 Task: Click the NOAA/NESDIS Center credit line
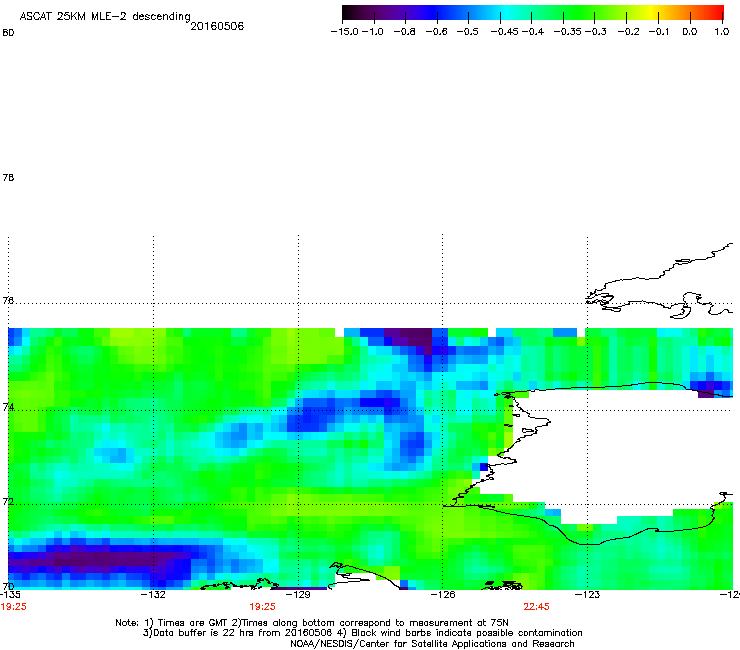coord(432,644)
